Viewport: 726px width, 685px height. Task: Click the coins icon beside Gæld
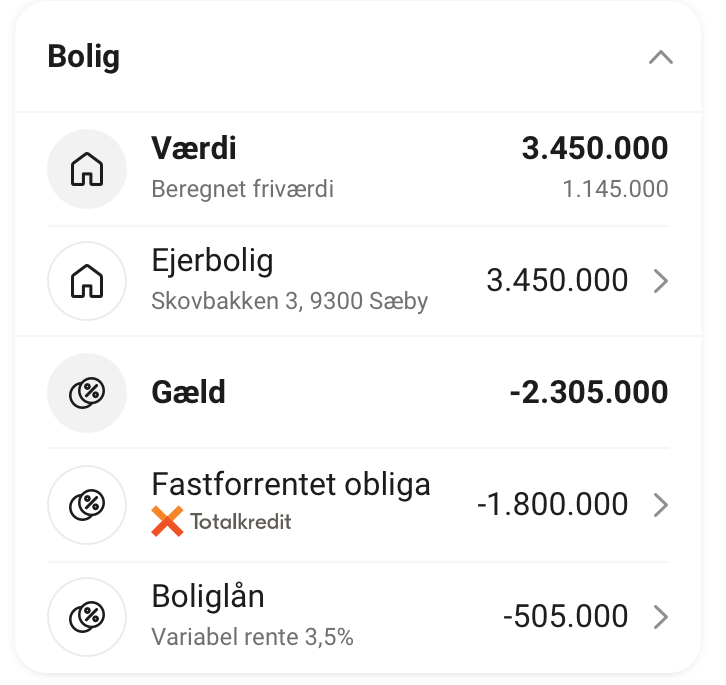pos(87,393)
